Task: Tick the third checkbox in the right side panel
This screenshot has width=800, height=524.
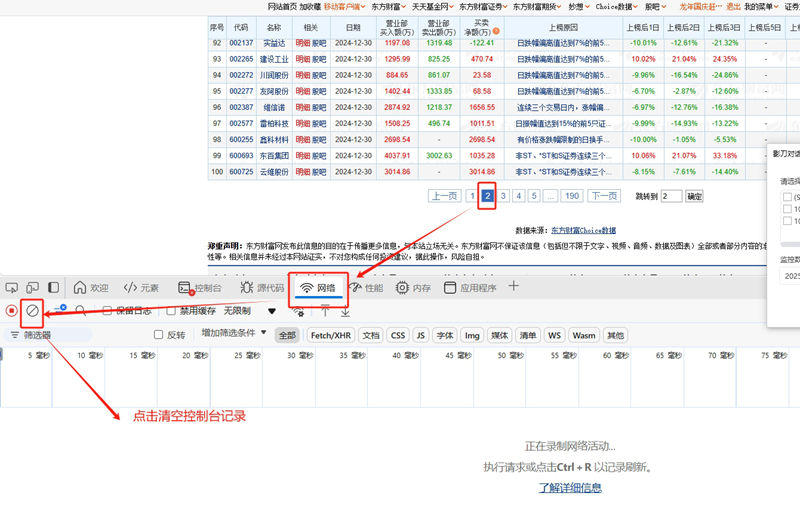Action: pyautogui.click(x=787, y=220)
